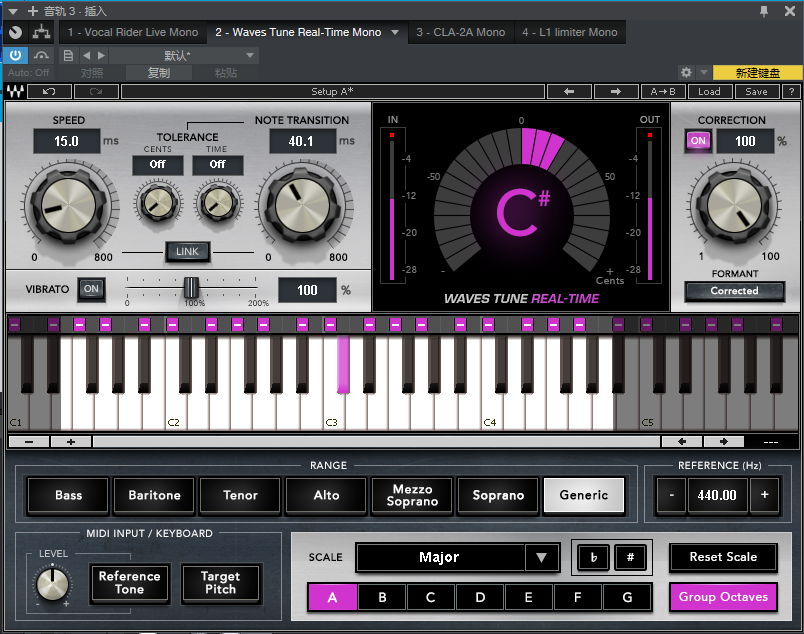Shift keyboard view right with arrow
This screenshot has width=804, height=634.
coord(723,442)
